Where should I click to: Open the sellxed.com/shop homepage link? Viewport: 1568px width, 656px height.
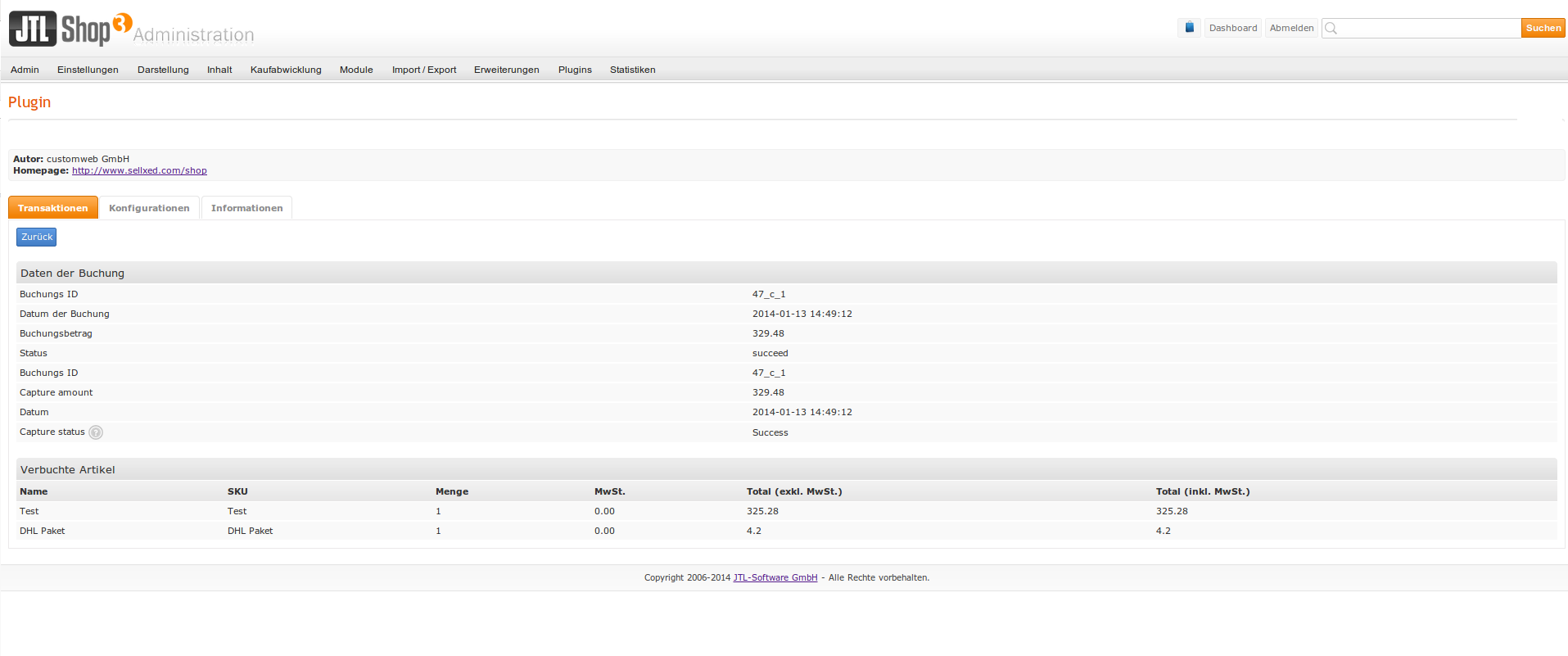point(139,171)
